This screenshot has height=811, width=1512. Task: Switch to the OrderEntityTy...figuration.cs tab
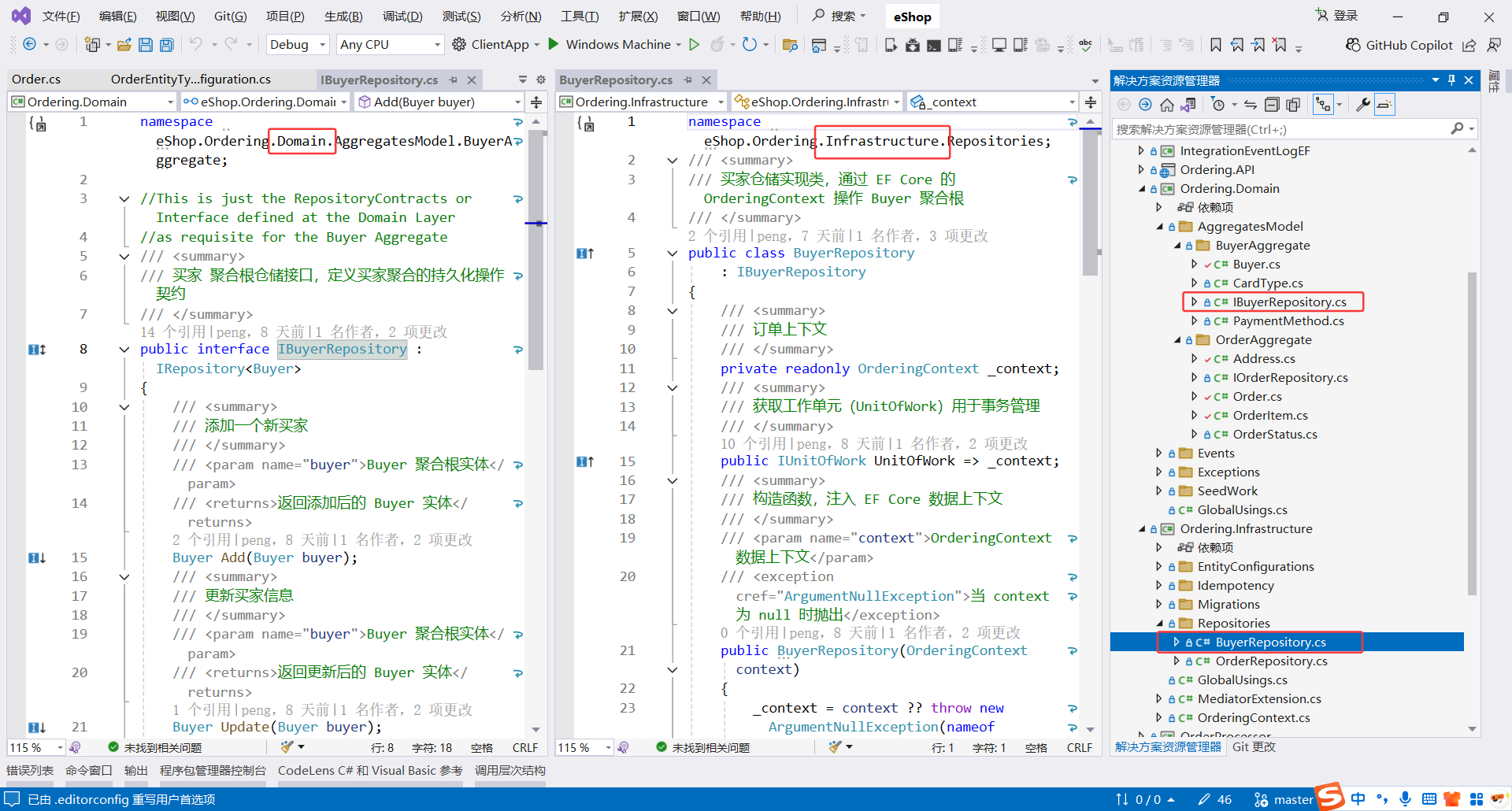coord(191,80)
